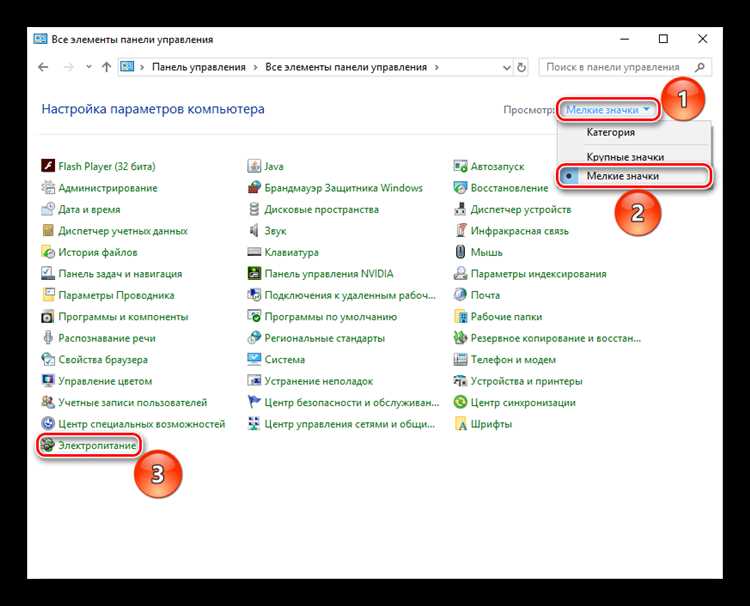Open the Автозапуск icon

pyautogui.click(x=460, y=166)
